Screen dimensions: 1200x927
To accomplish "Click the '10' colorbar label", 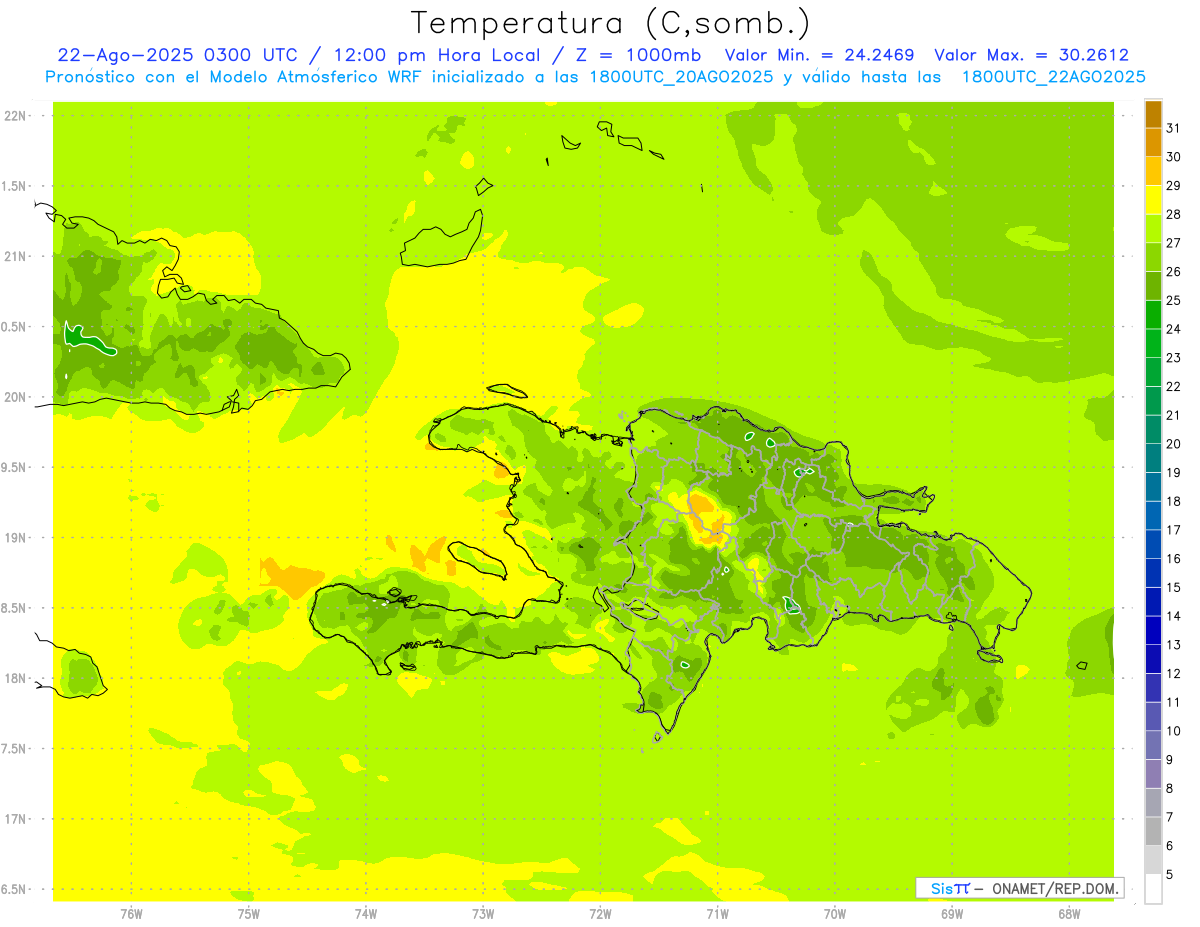I will click(x=1174, y=731).
